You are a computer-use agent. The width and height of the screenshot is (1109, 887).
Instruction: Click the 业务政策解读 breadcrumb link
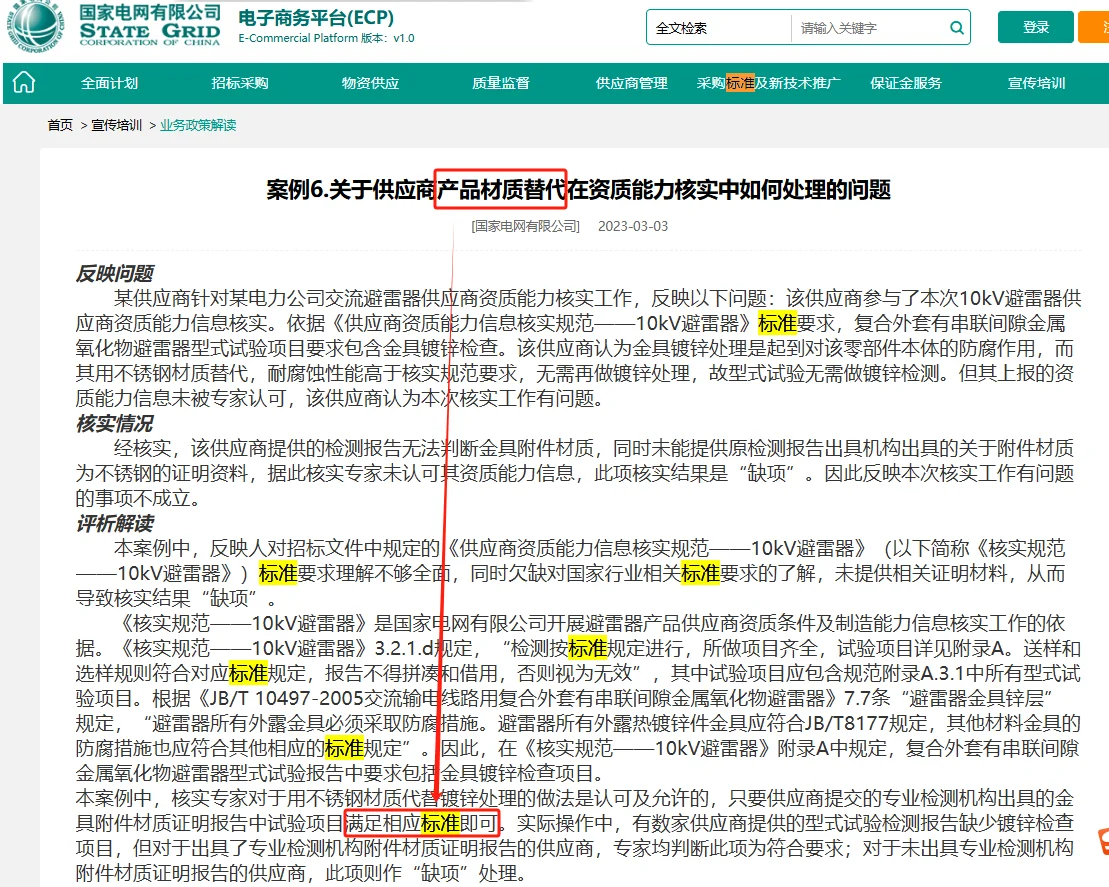[x=197, y=127]
